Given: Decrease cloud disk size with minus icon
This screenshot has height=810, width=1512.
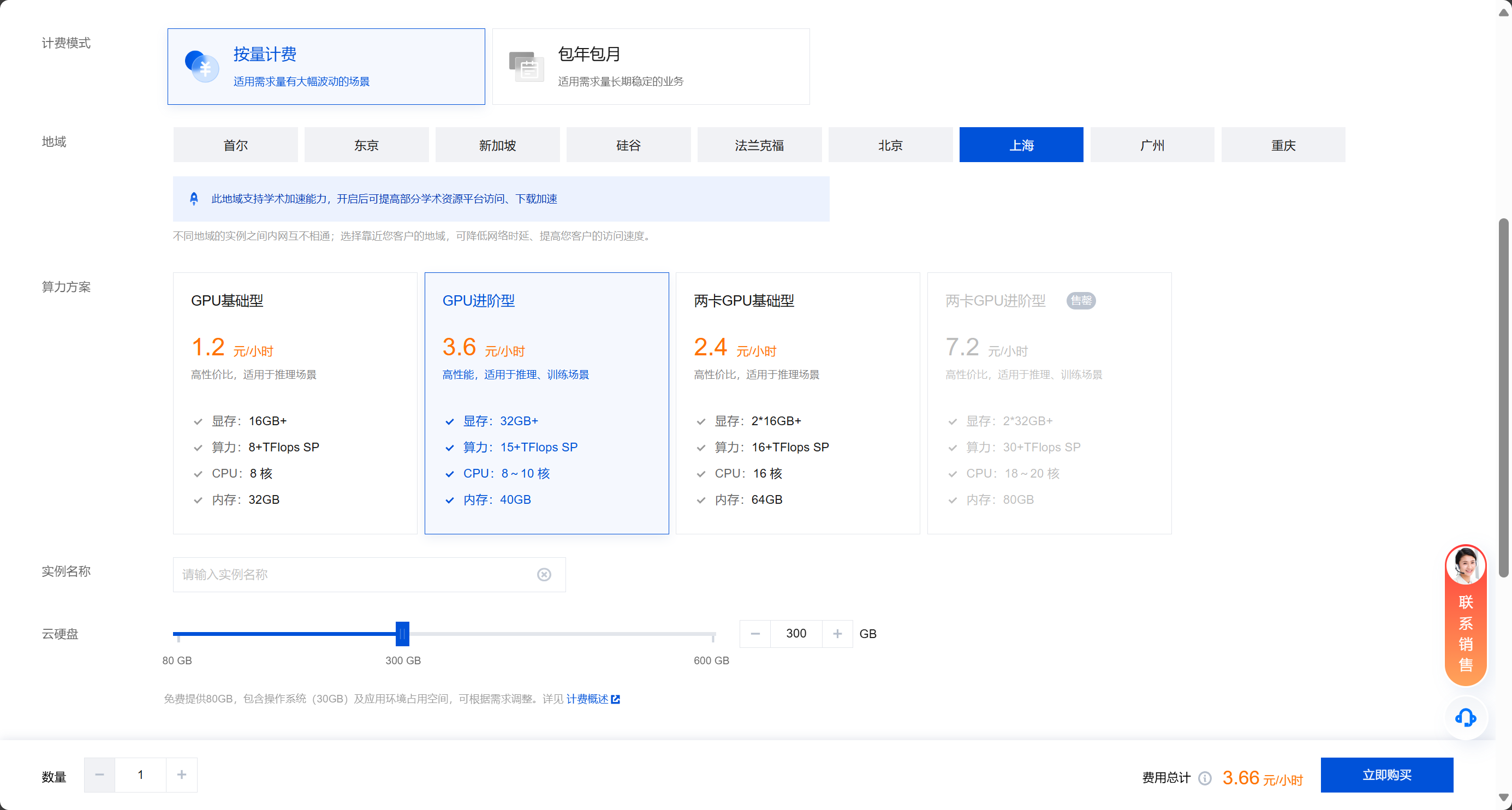Looking at the screenshot, I should 755,633.
